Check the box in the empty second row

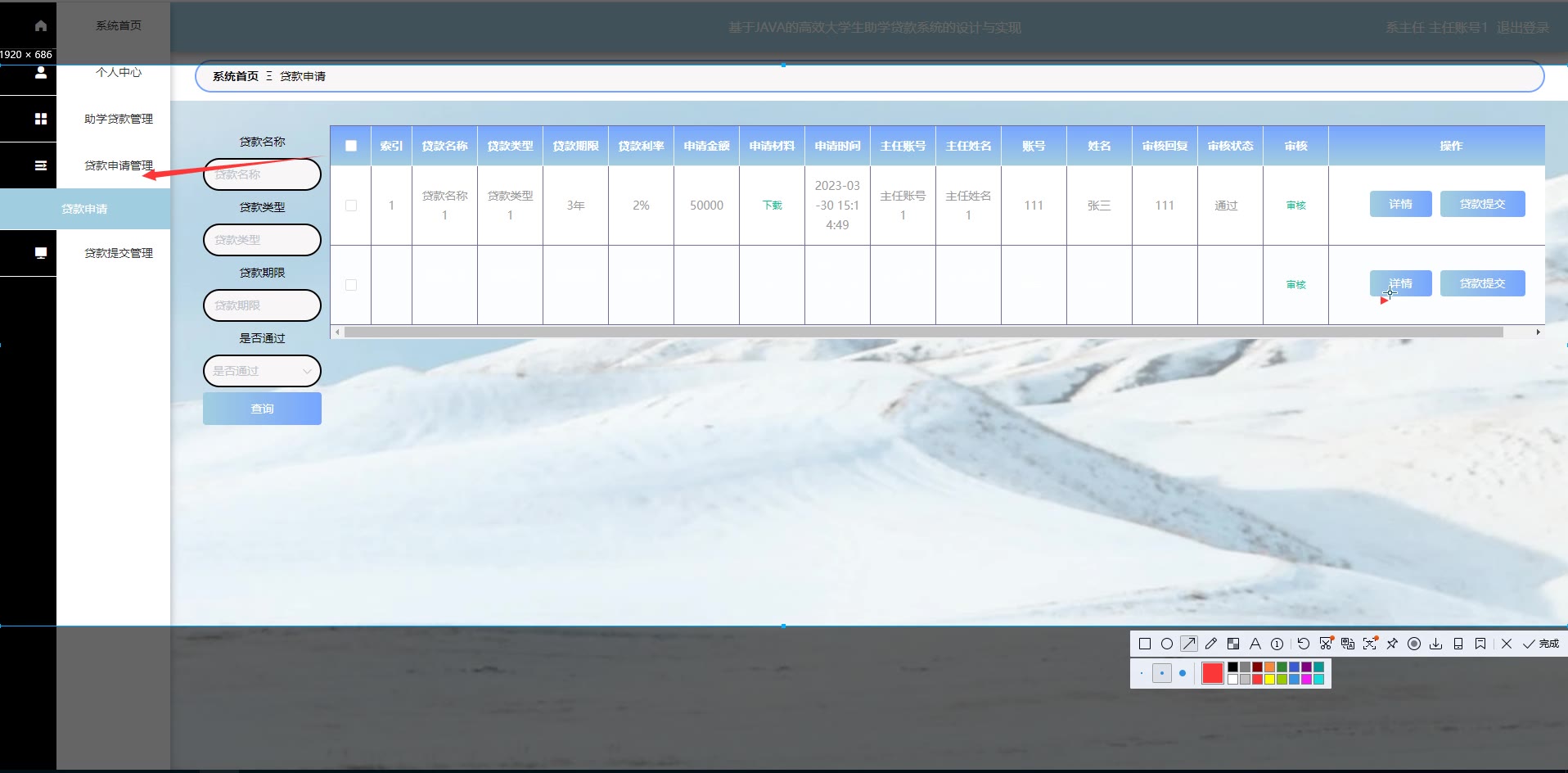click(351, 285)
